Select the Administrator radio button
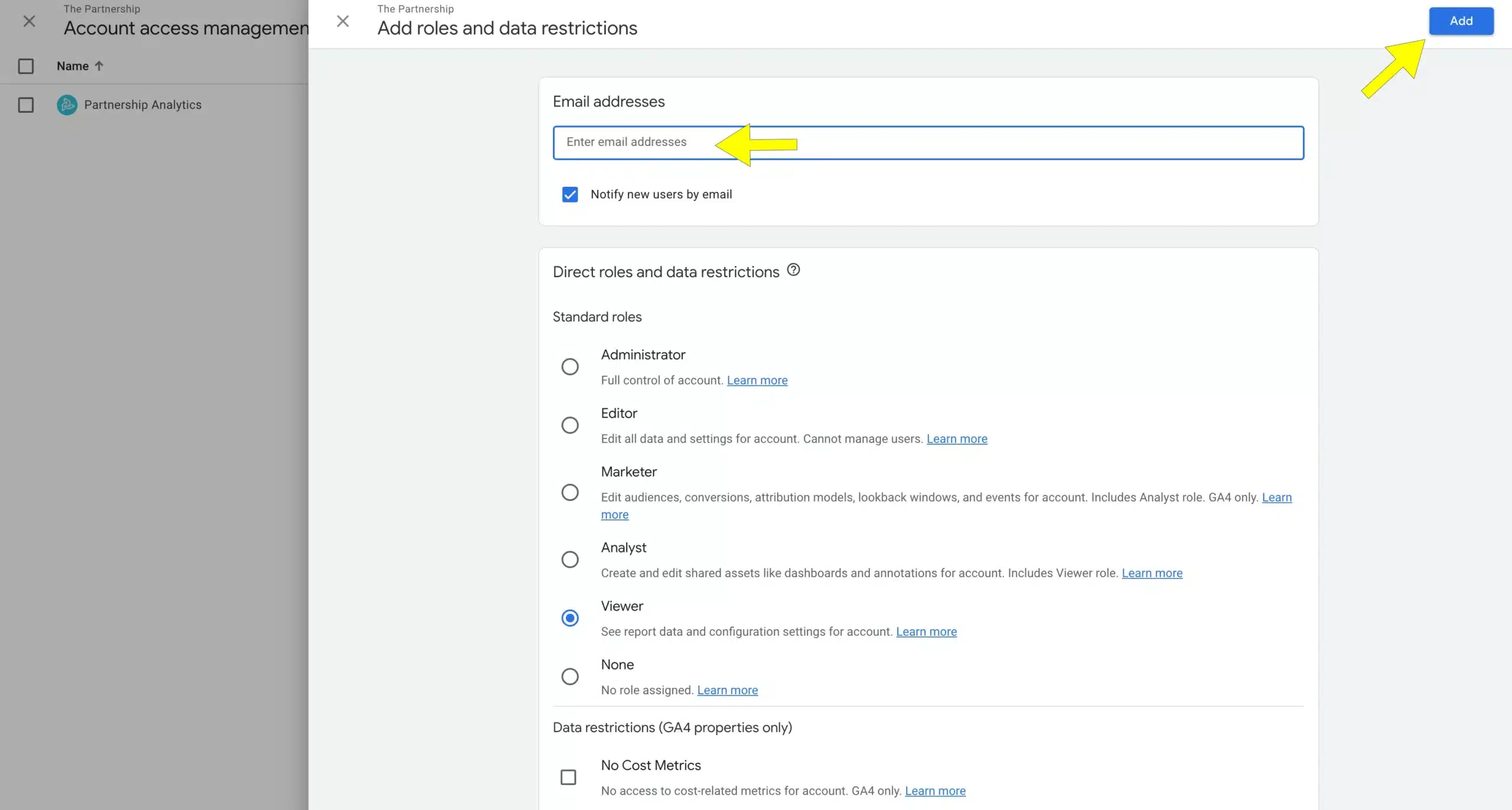 (x=570, y=366)
